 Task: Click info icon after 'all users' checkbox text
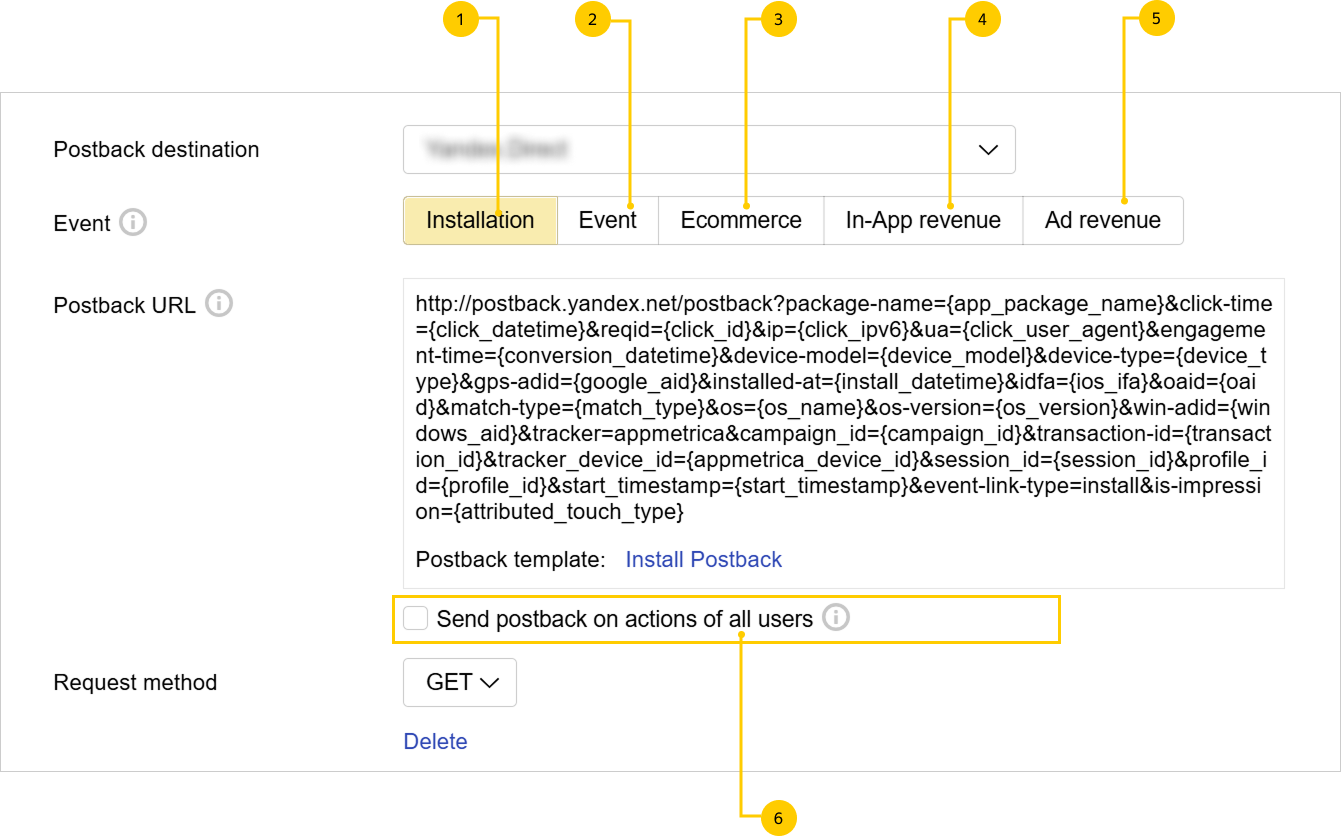coord(835,618)
